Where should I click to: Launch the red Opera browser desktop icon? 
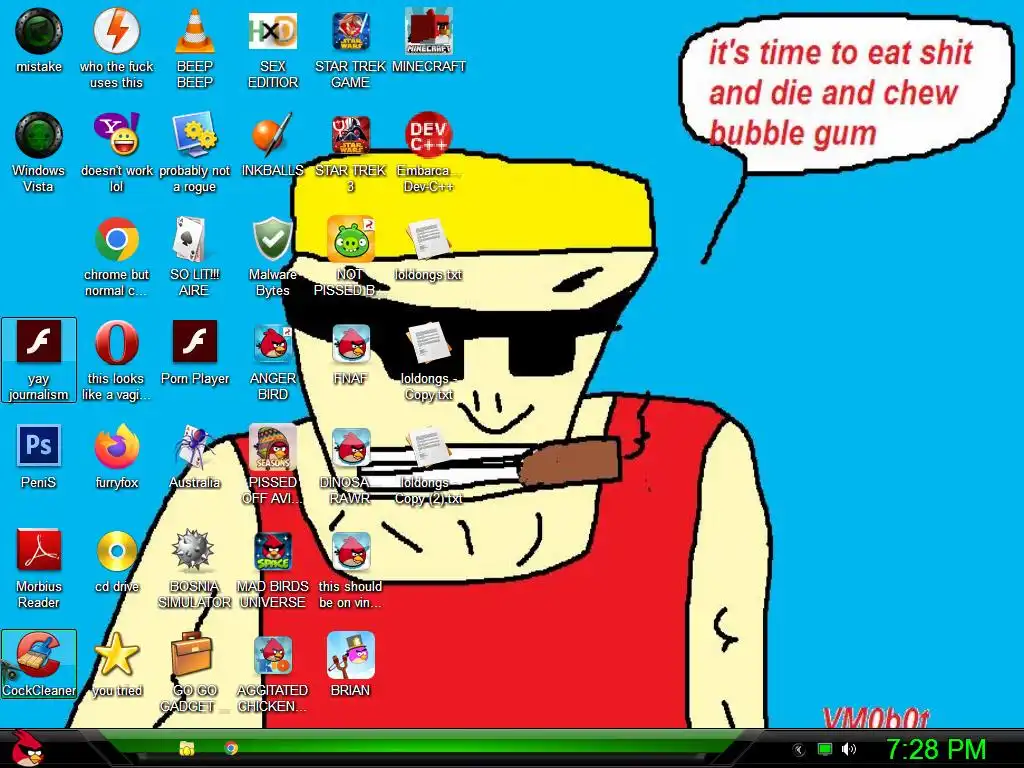click(116, 342)
